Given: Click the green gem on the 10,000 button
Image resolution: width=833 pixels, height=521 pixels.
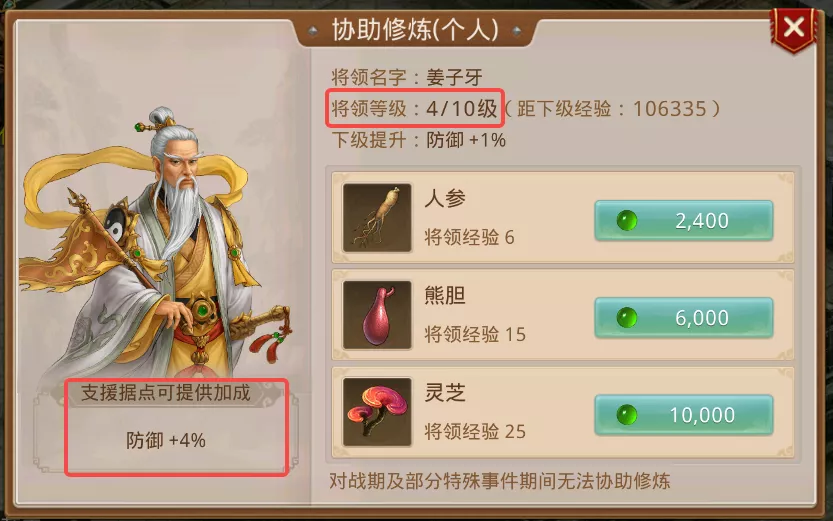Looking at the screenshot, I should coord(627,415).
